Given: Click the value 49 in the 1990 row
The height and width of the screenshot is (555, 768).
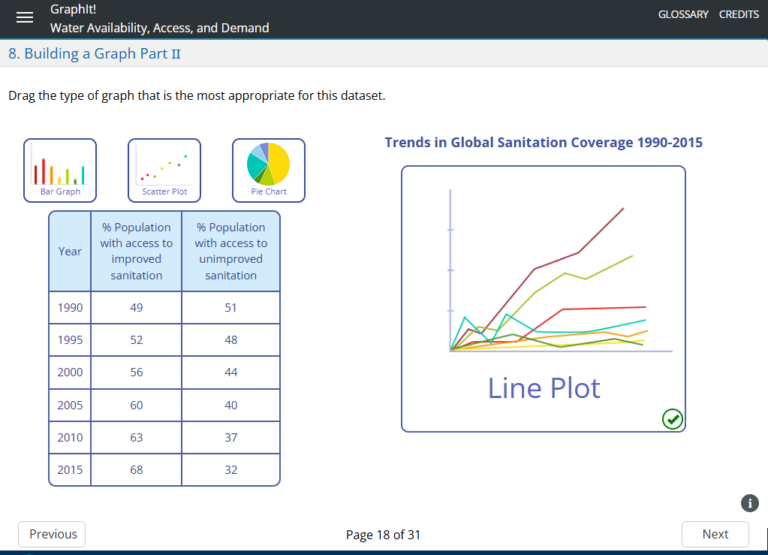Looking at the screenshot, I should pos(136,308).
